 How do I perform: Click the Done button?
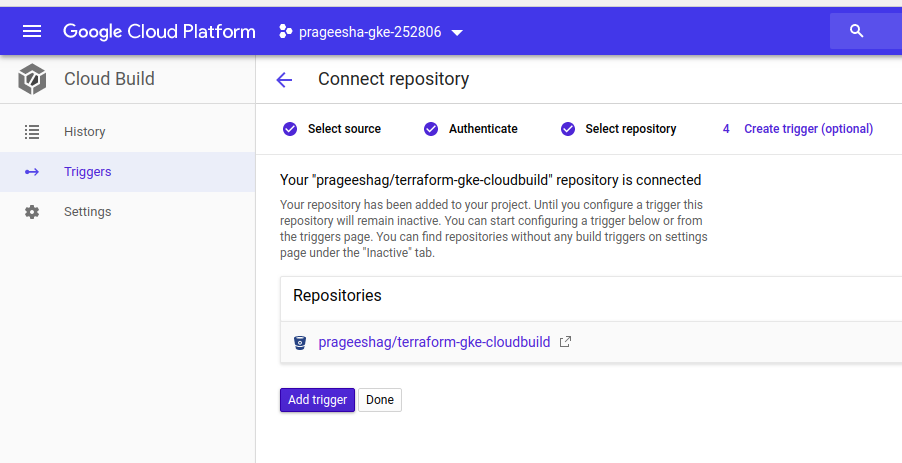click(380, 400)
